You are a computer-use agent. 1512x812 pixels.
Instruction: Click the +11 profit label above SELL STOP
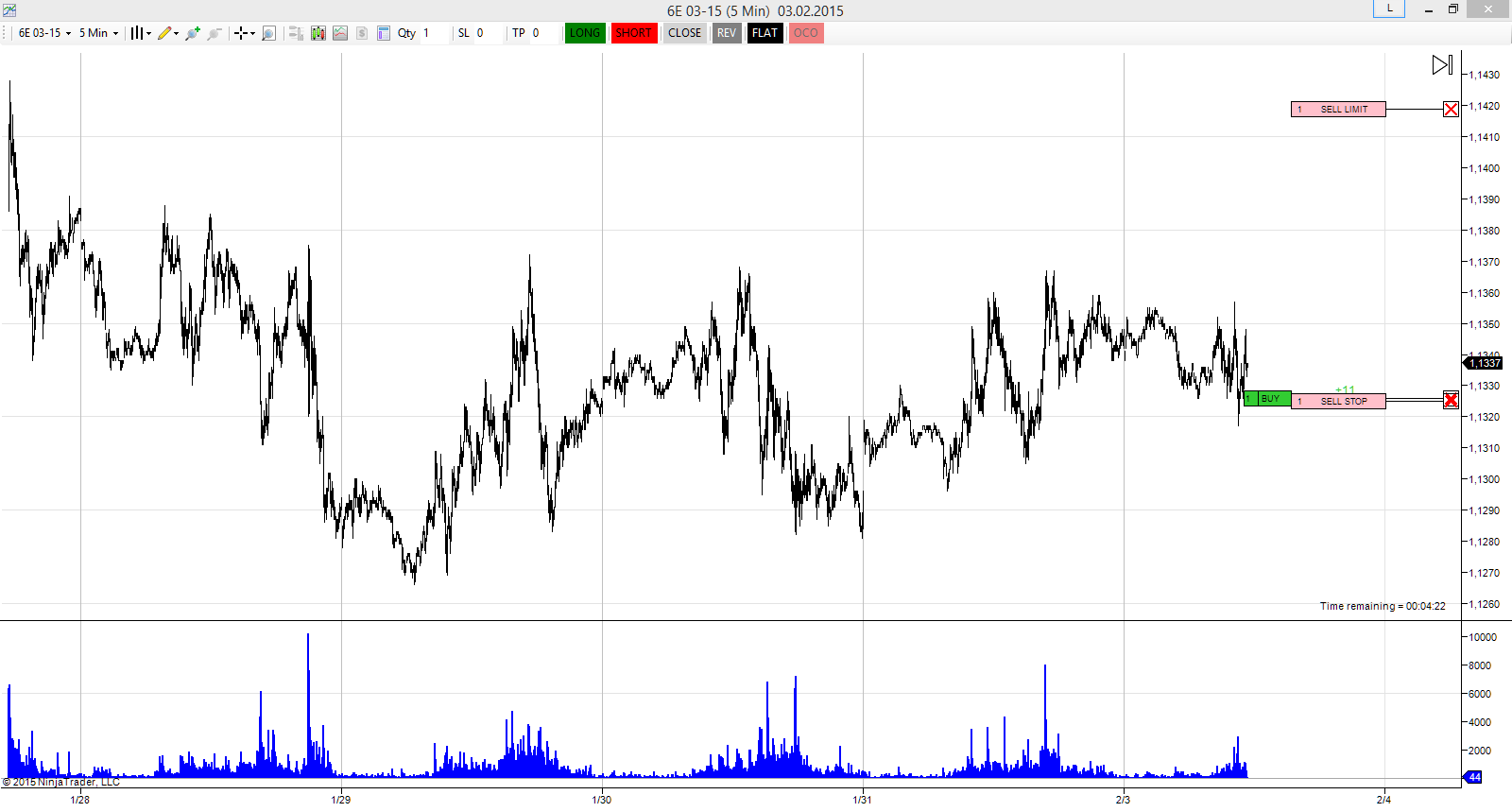click(x=1345, y=389)
